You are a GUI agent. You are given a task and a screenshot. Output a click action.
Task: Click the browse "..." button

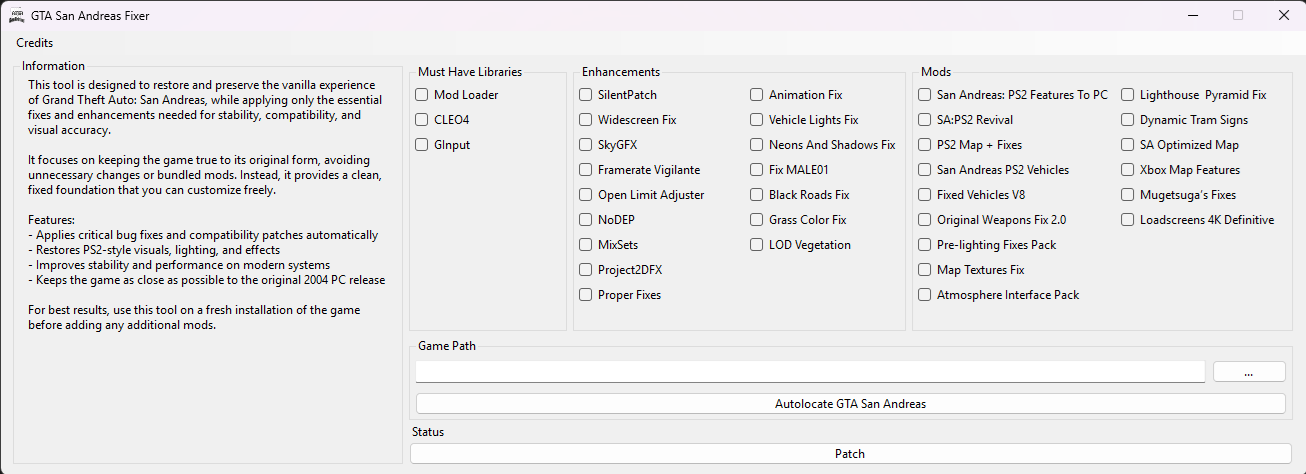coord(1249,372)
